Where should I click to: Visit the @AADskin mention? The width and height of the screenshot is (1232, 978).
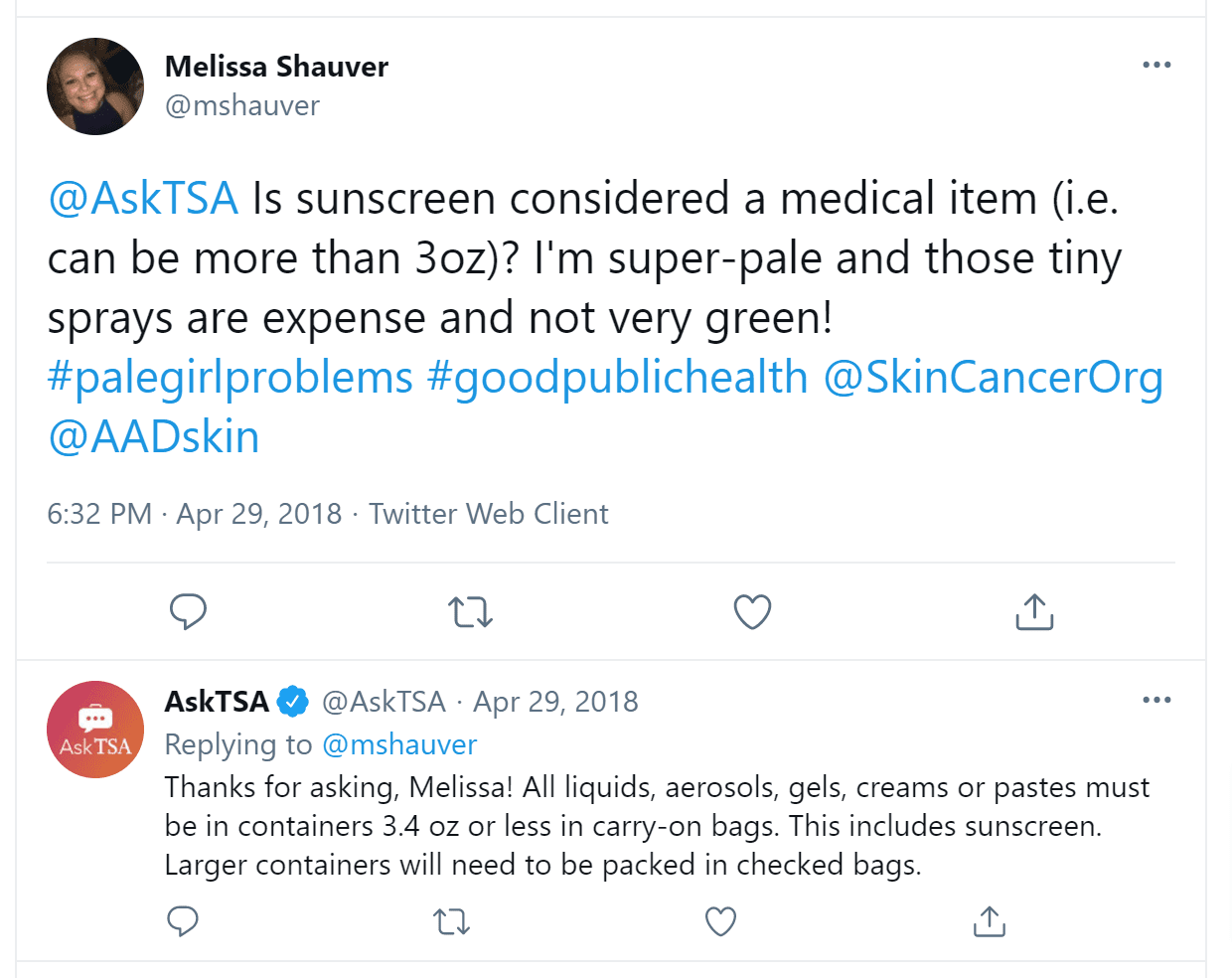pyautogui.click(x=154, y=436)
